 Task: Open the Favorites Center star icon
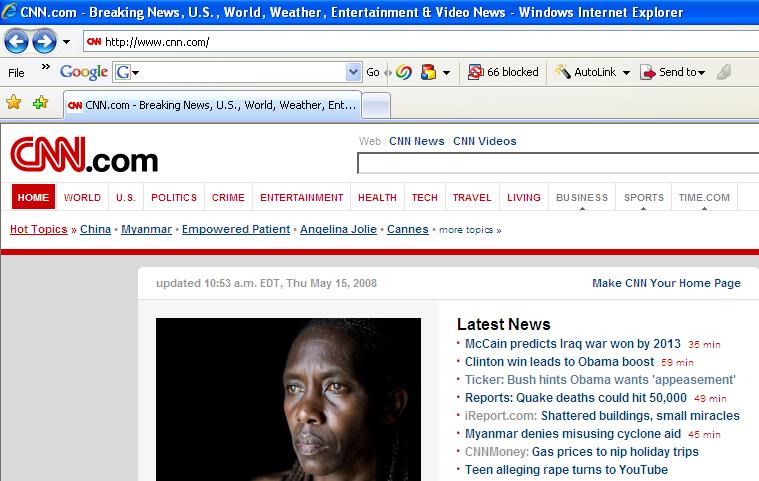click(14, 103)
